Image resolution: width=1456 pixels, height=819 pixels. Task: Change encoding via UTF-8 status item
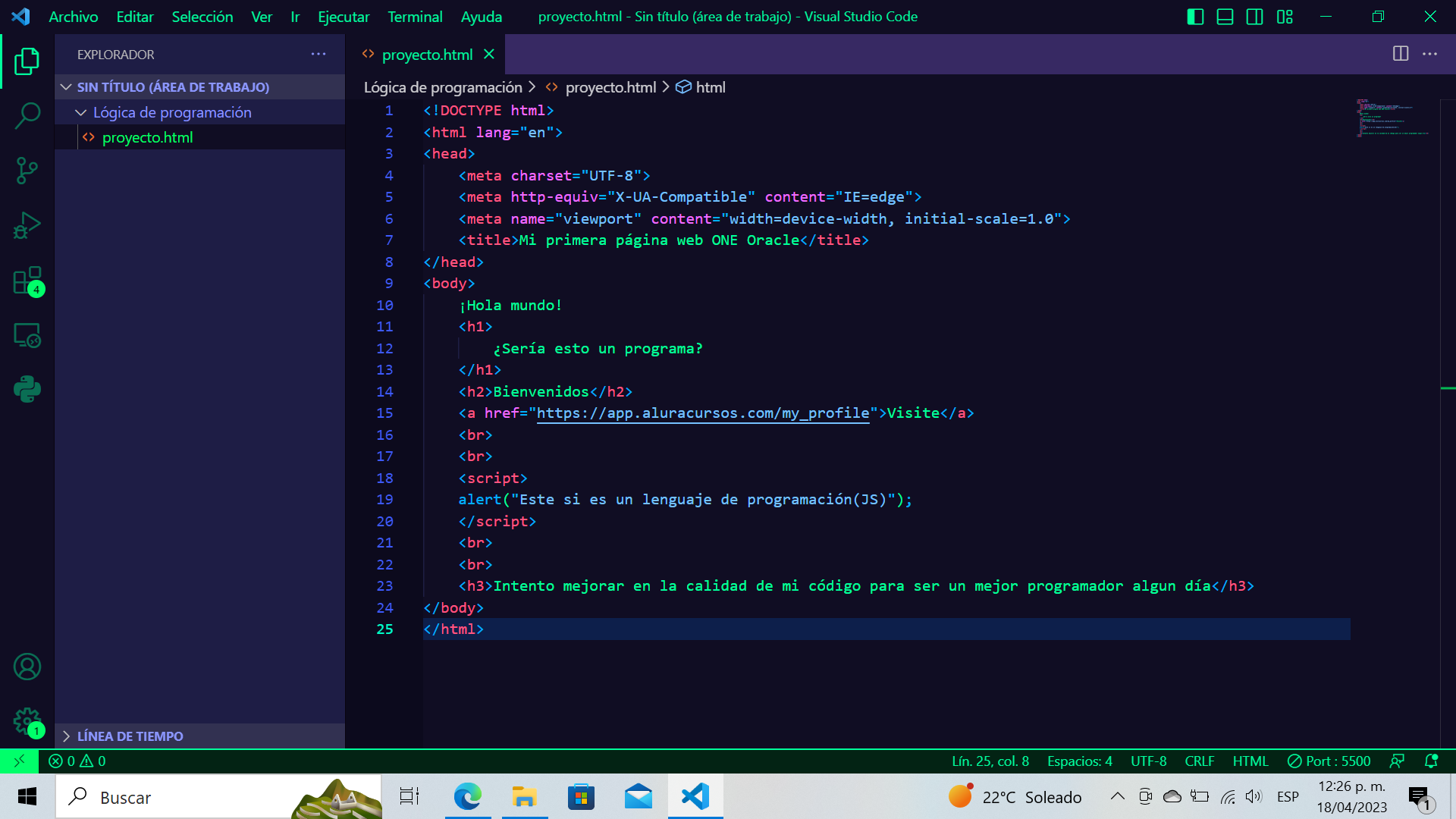pyautogui.click(x=1149, y=761)
